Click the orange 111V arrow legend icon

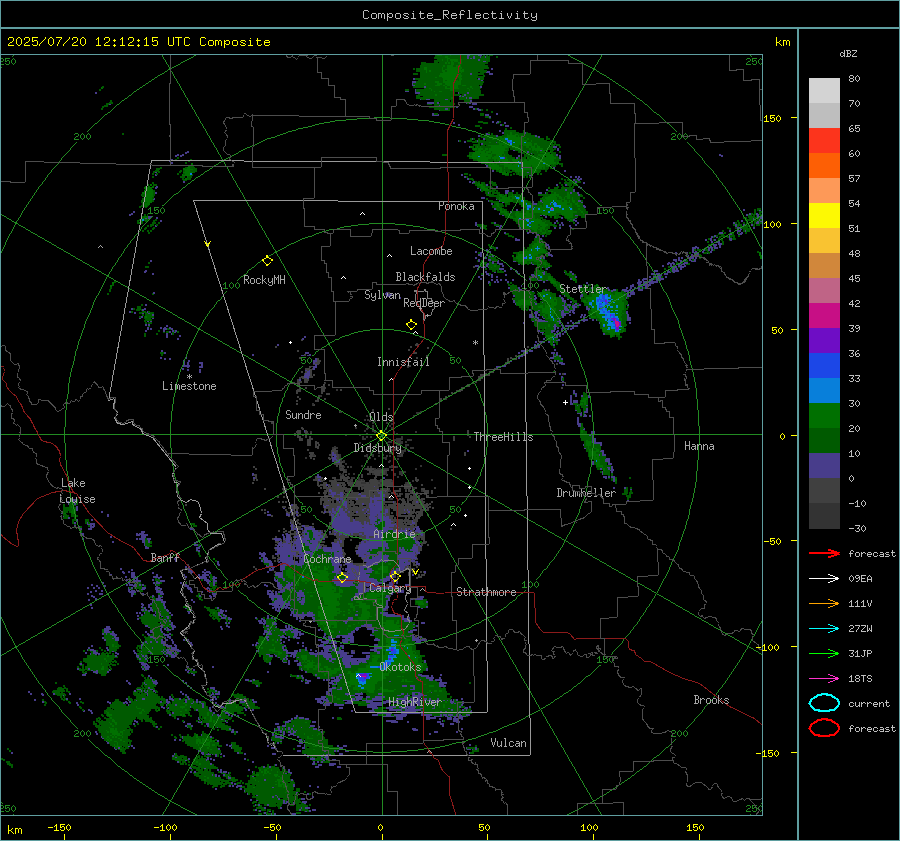point(824,603)
